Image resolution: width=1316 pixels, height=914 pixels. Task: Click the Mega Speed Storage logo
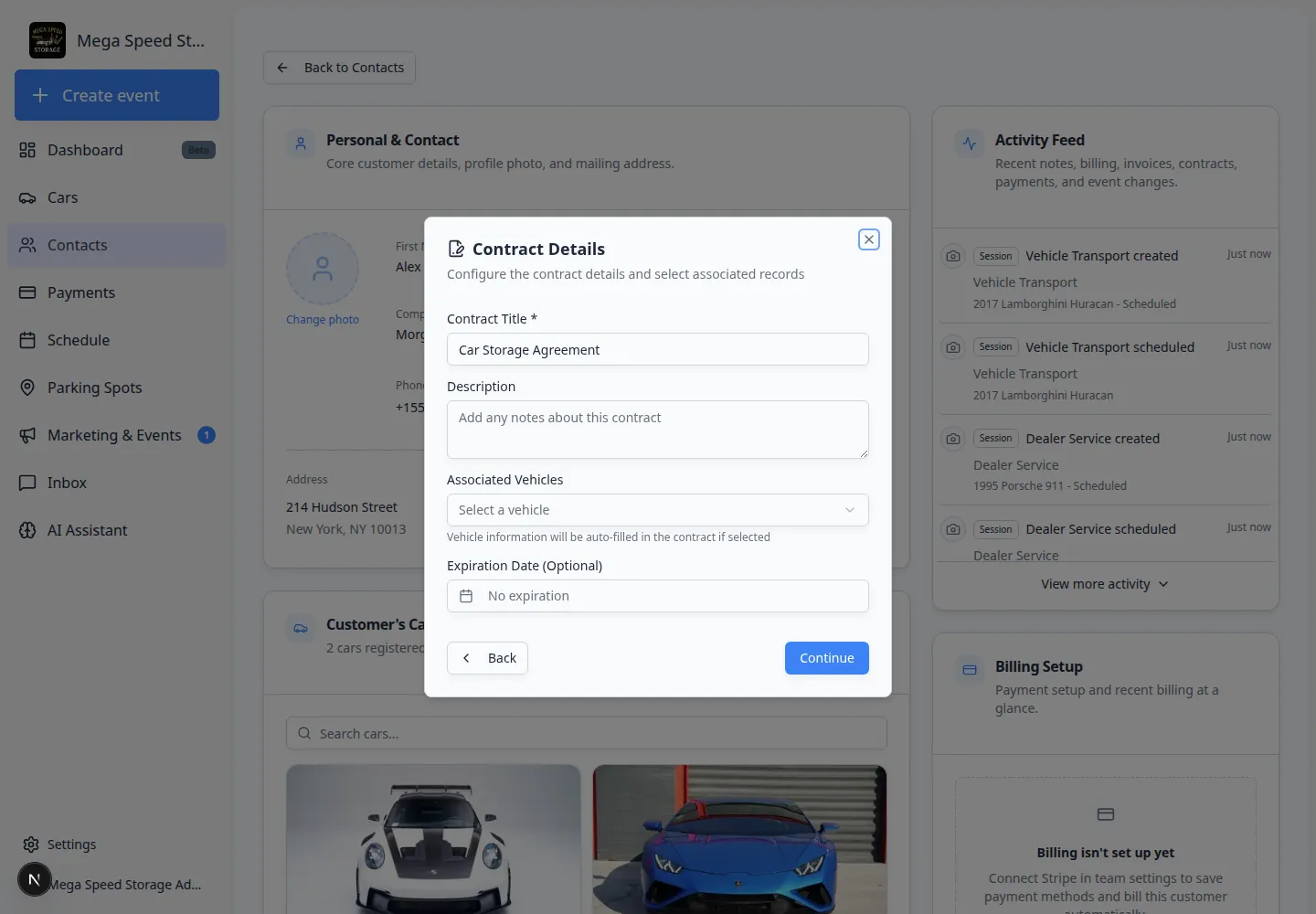[48, 40]
